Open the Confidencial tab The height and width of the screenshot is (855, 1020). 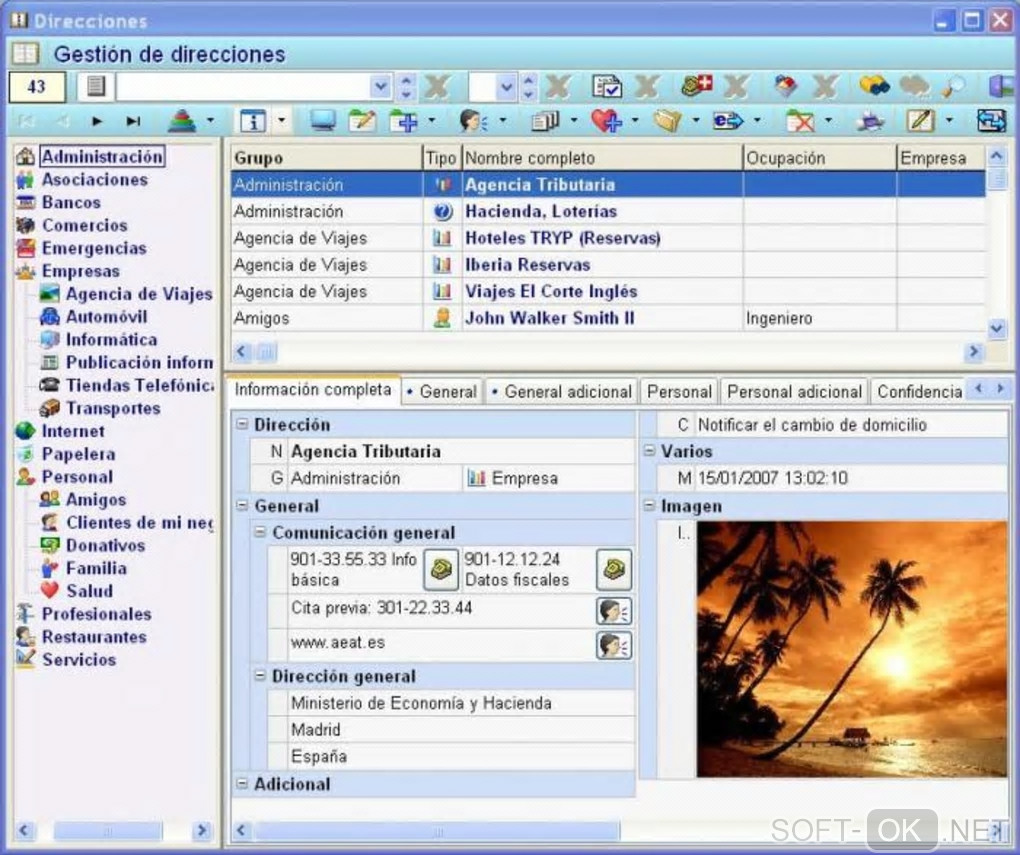(919, 392)
